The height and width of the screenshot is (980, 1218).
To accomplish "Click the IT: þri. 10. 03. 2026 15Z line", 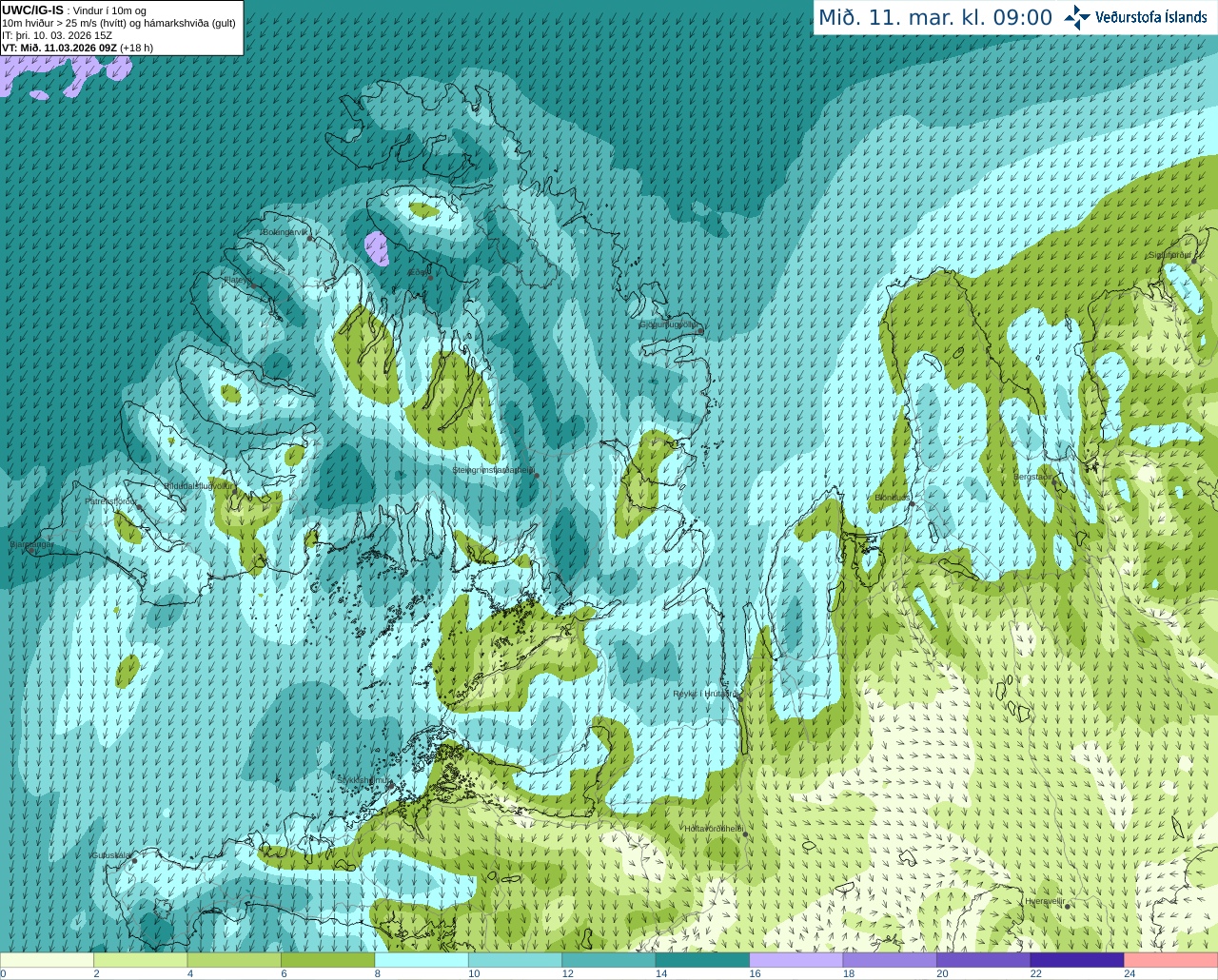I will click(x=57, y=35).
